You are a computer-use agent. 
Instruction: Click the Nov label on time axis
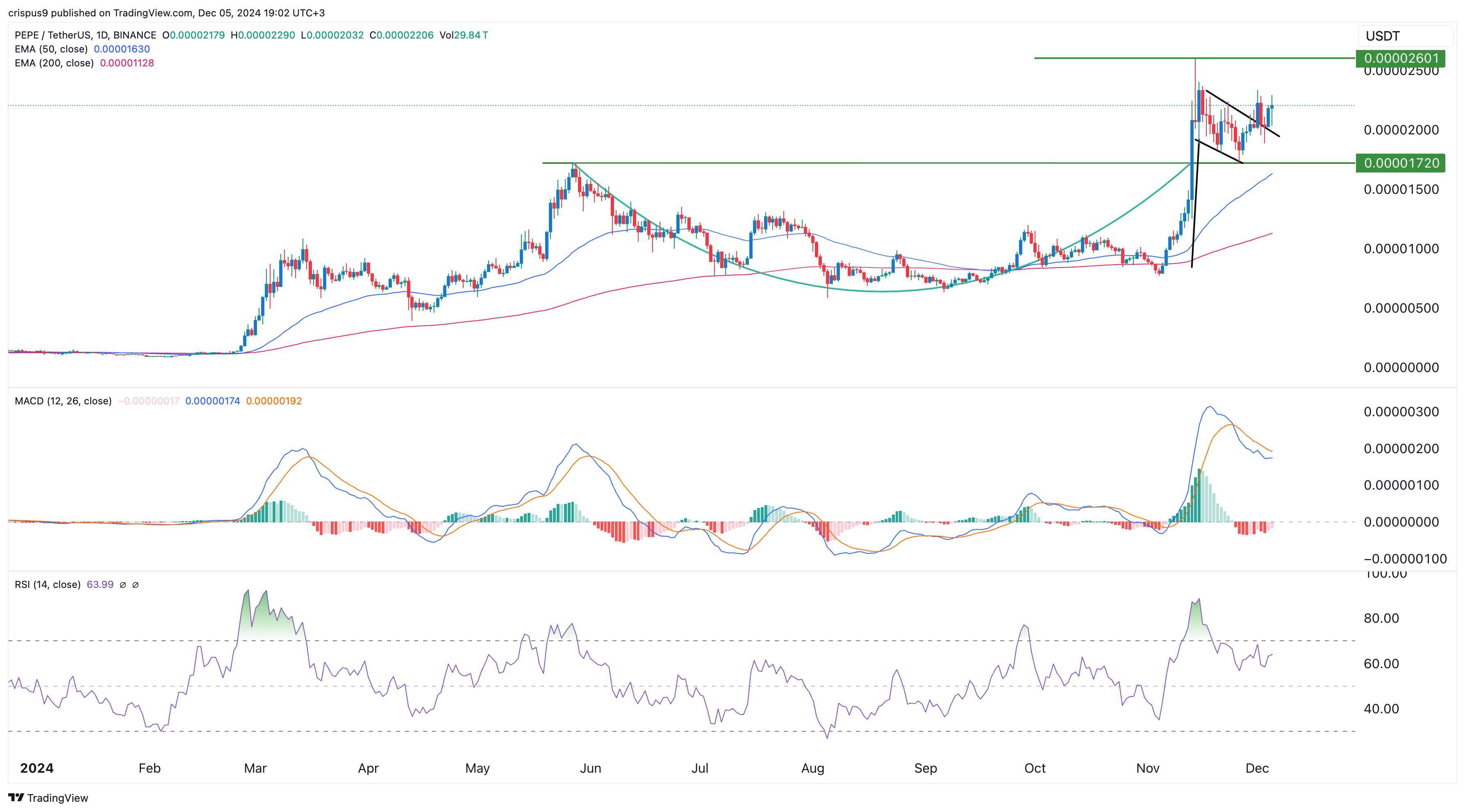pos(1148,768)
